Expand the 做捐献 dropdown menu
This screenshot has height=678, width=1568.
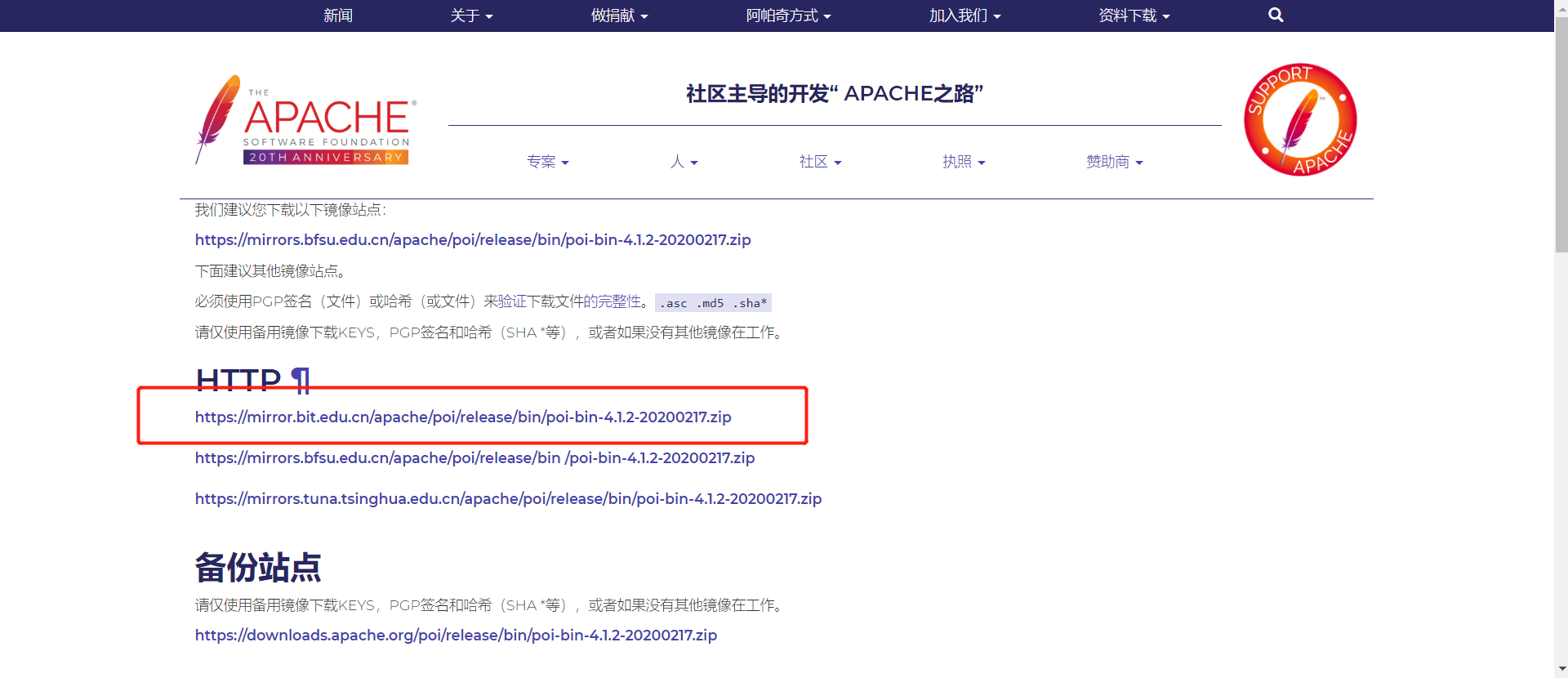click(x=619, y=16)
